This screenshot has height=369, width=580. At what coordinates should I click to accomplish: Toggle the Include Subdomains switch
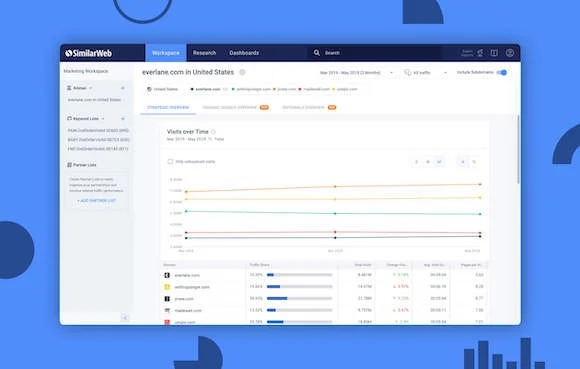(x=502, y=72)
